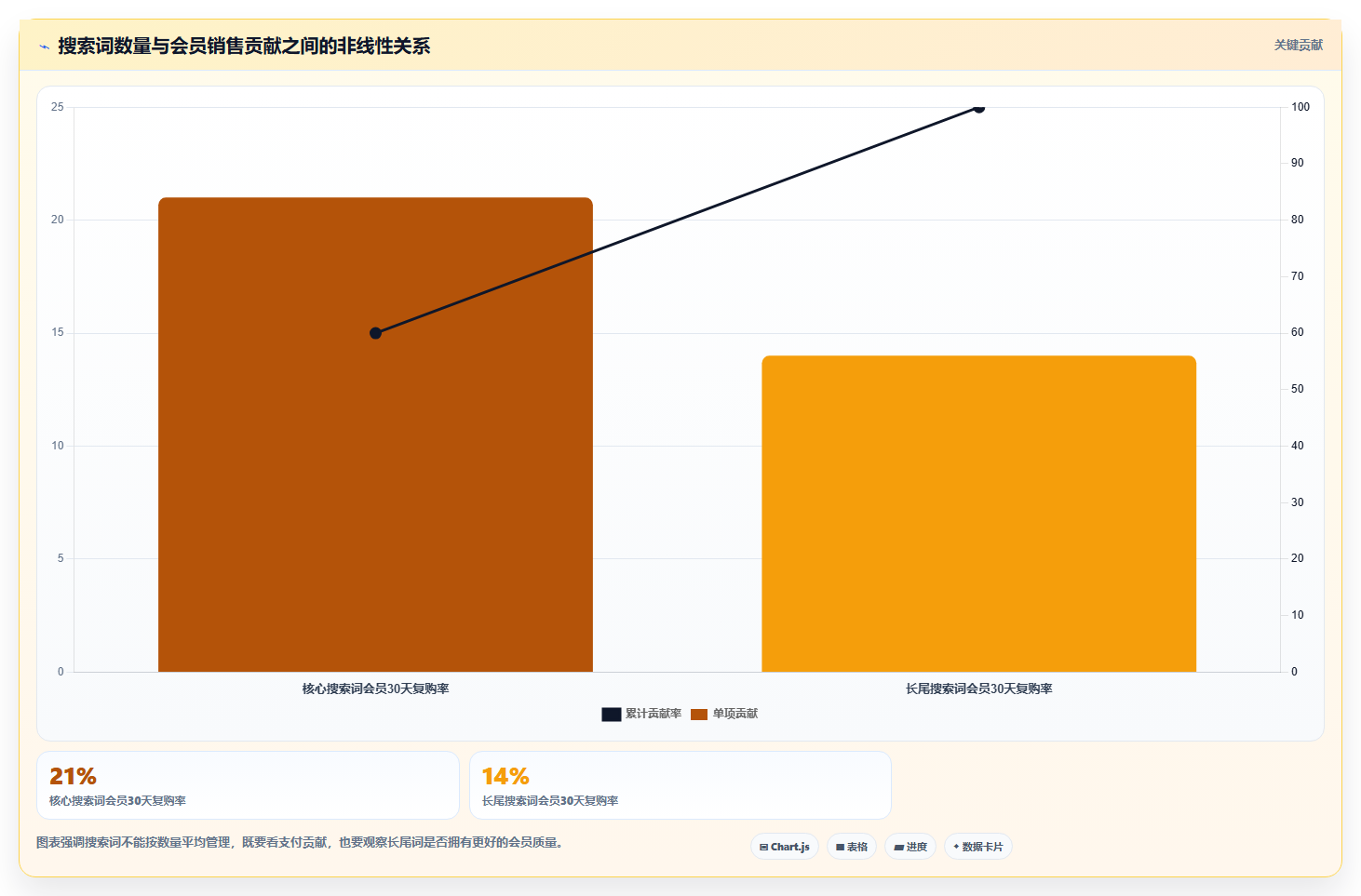Image resolution: width=1361 pixels, height=896 pixels.
Task: Toggle the 单项贡献 legend item
Action: (x=724, y=714)
